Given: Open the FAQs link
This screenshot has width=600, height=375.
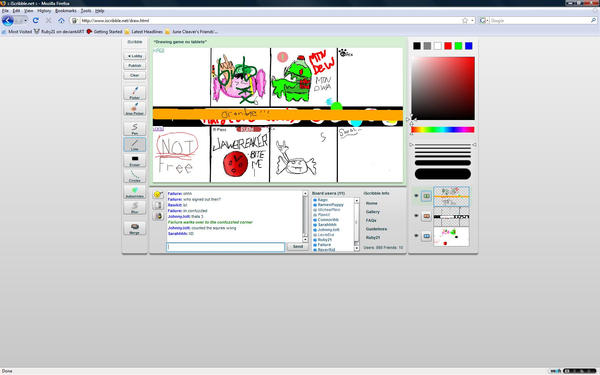Looking at the screenshot, I should 371,220.
